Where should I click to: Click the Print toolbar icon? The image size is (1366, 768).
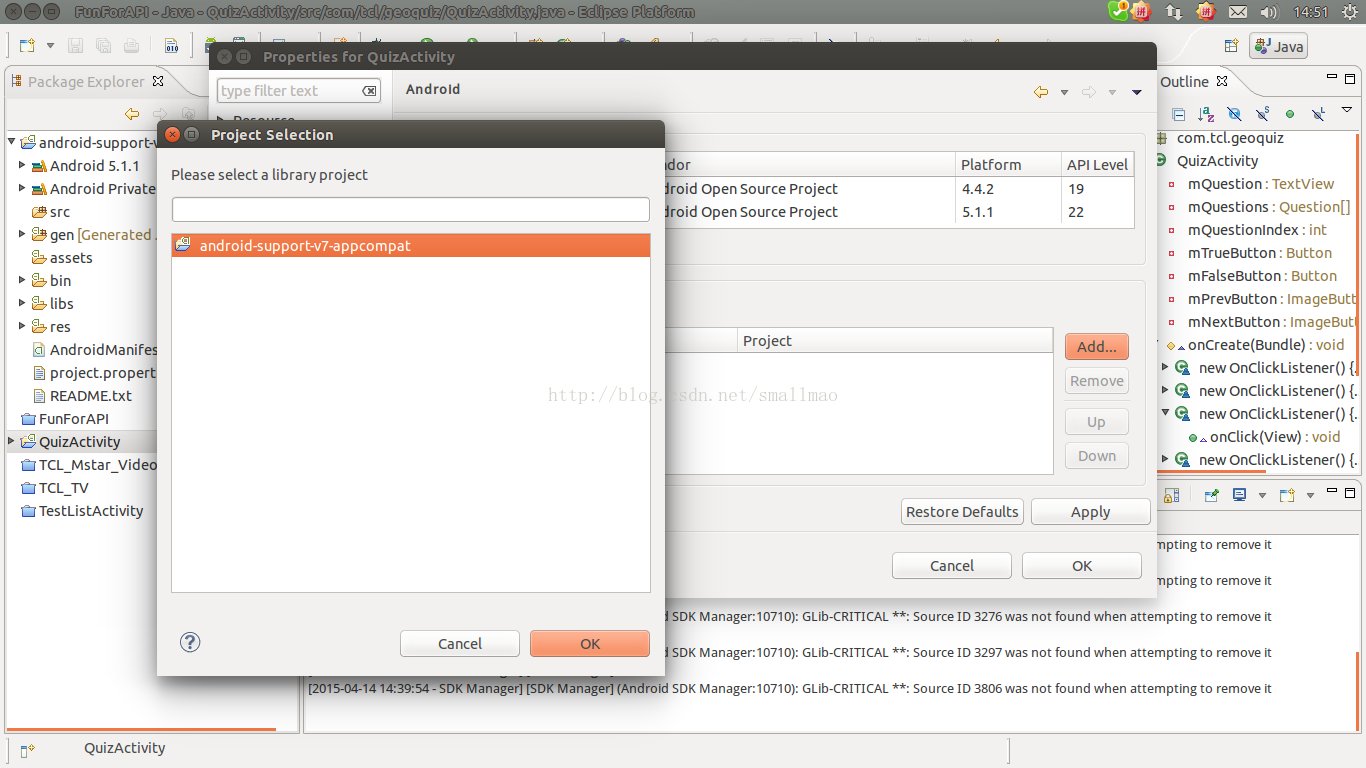click(131, 46)
